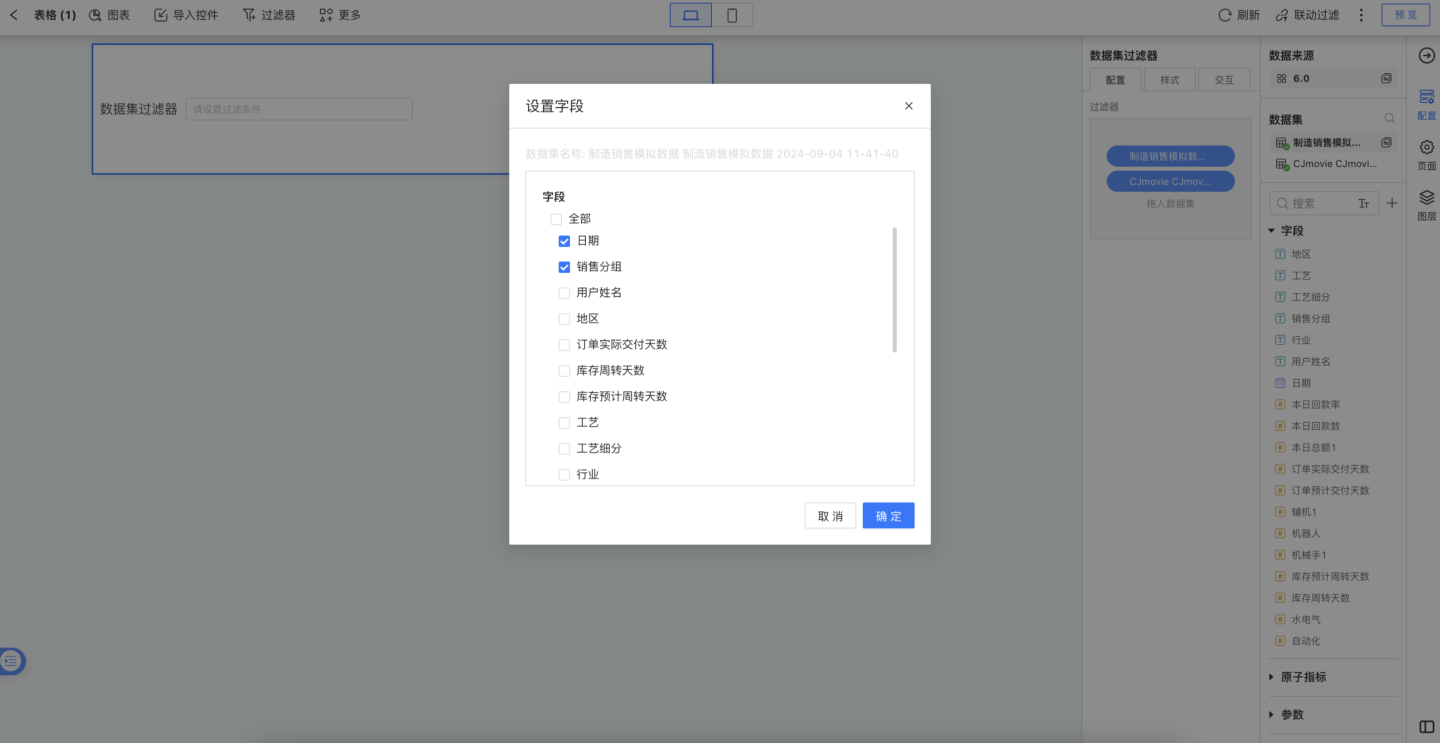
Task: Click the field list scrollbar
Action: click(894, 290)
